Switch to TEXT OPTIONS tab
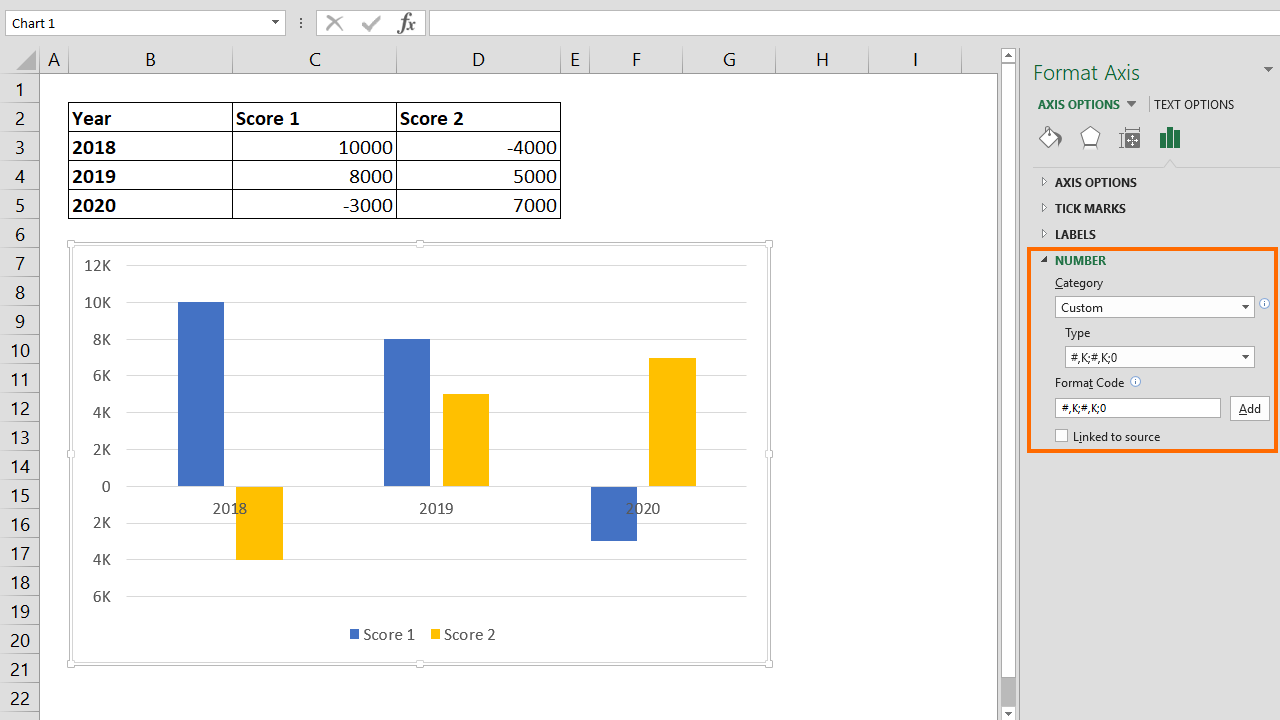The image size is (1280, 720). 1193,104
